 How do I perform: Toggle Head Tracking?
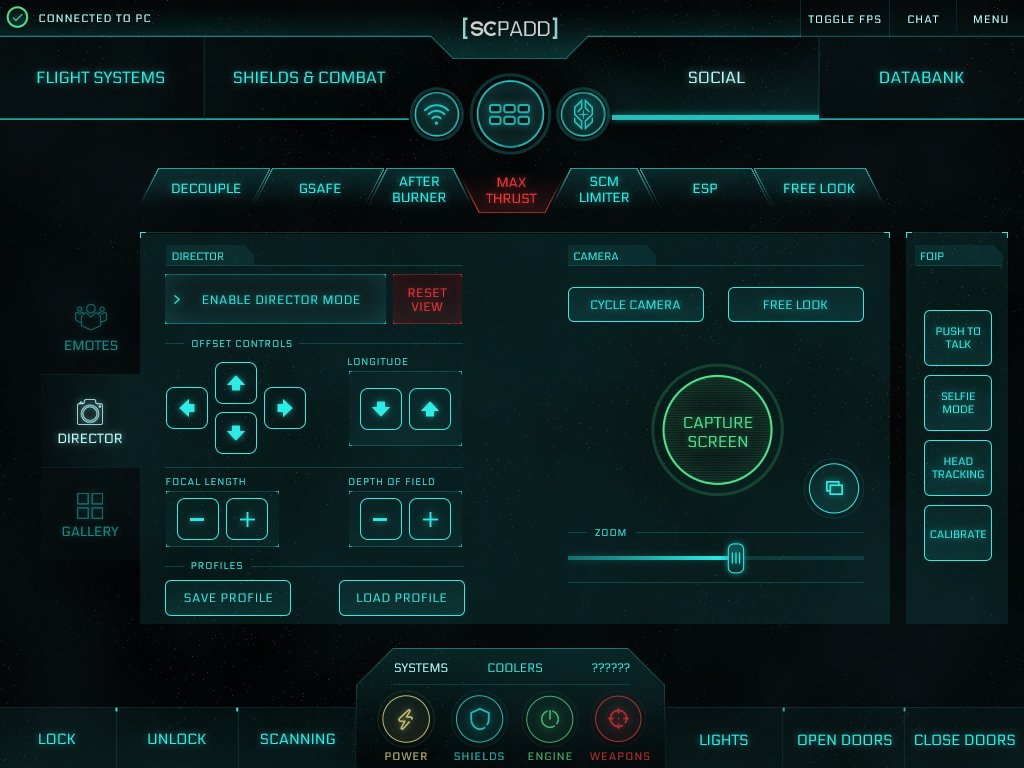[957, 468]
